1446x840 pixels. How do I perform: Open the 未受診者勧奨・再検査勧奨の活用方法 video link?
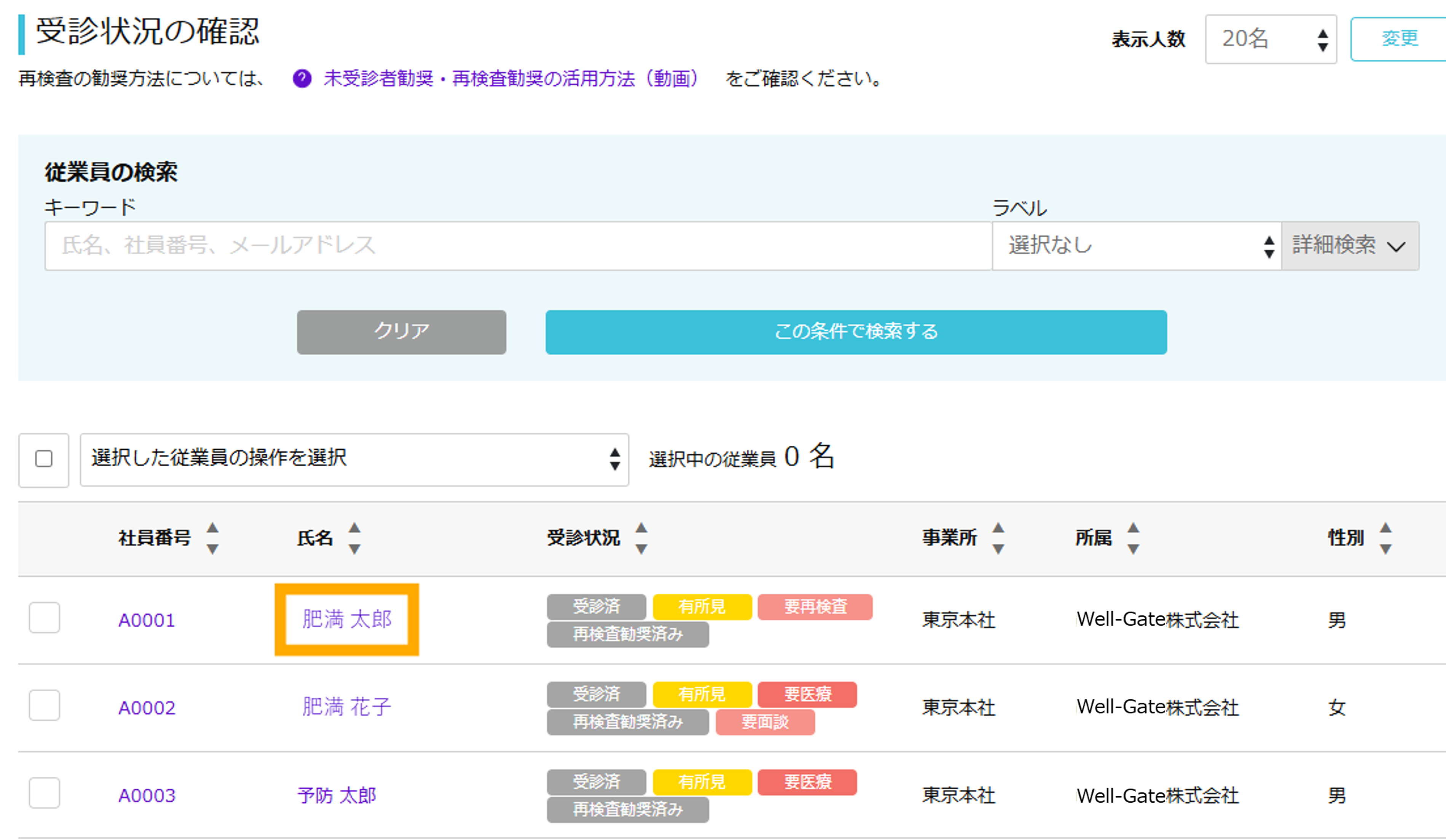point(511,79)
